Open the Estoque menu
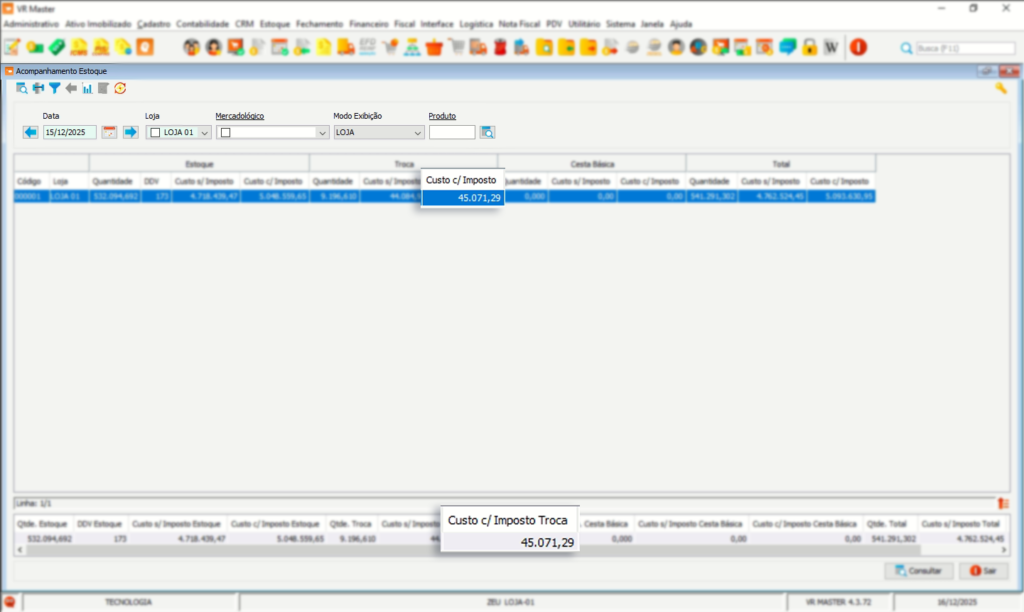Screen dimensions: 1024x612 tap(275, 23)
